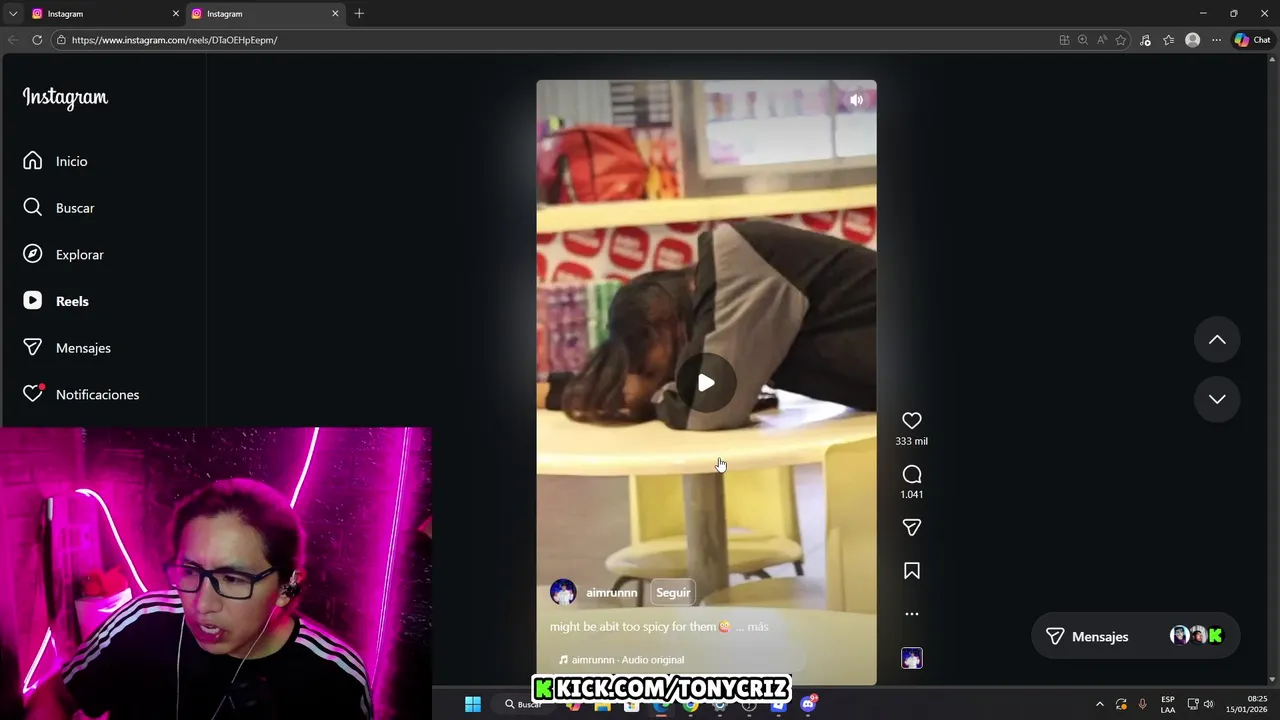Share the reel with paper-plane icon
Viewport: 1280px width, 720px height.
912,527
